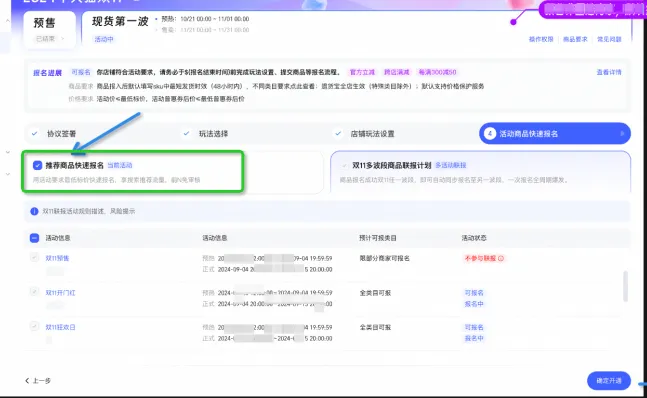Toggle the checkbox for the 双11狂欢日 row
The height and width of the screenshot is (398, 647).
click(35, 326)
